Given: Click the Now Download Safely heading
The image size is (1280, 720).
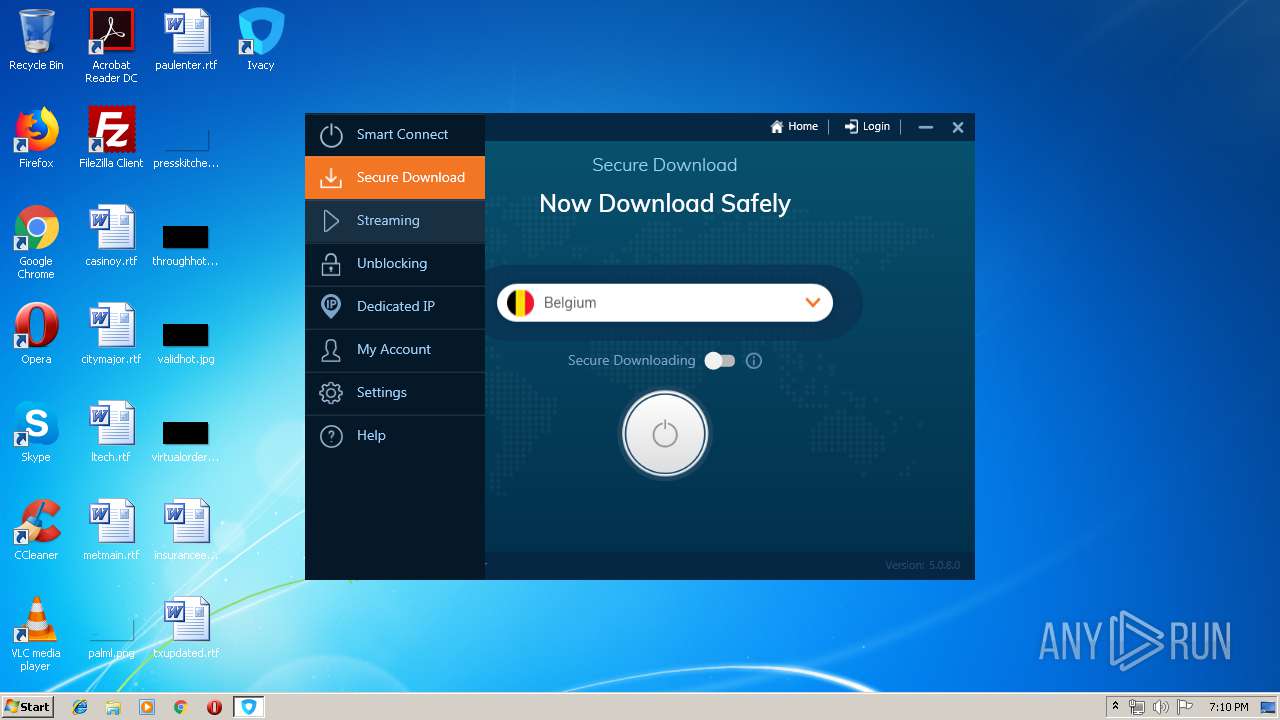Looking at the screenshot, I should click(665, 204).
